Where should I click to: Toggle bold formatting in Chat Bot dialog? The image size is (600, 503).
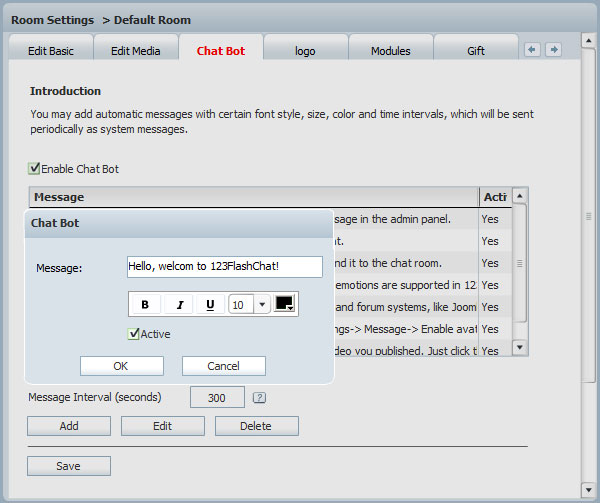pyautogui.click(x=145, y=305)
